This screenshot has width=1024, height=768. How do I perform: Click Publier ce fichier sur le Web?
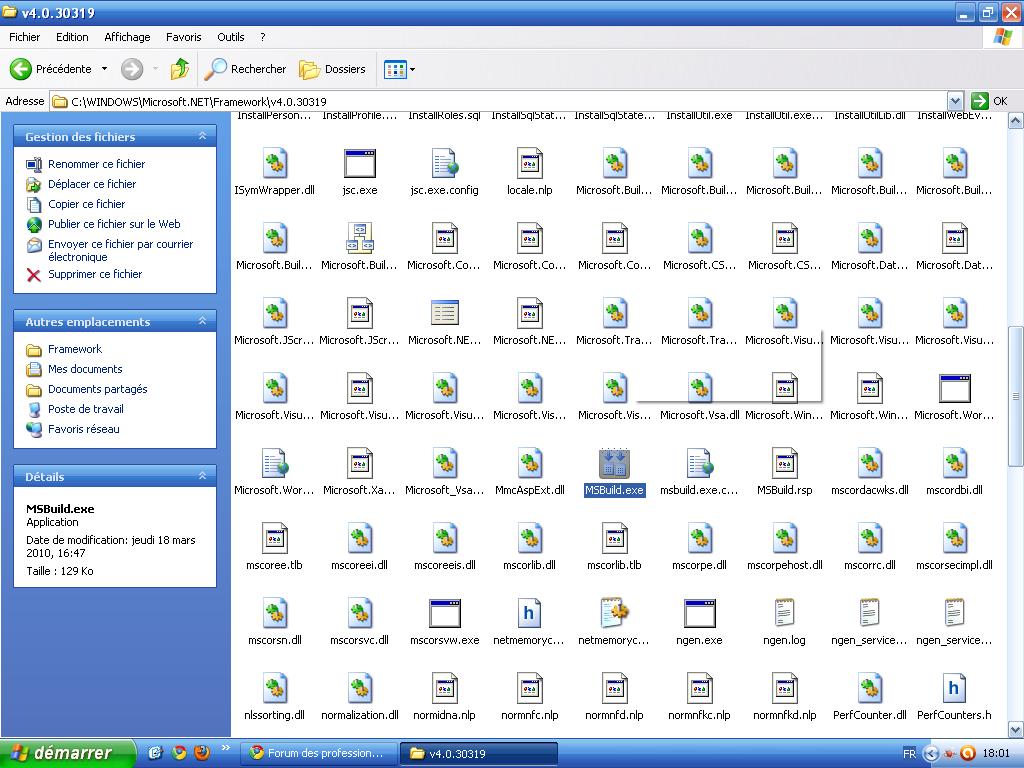coord(114,224)
